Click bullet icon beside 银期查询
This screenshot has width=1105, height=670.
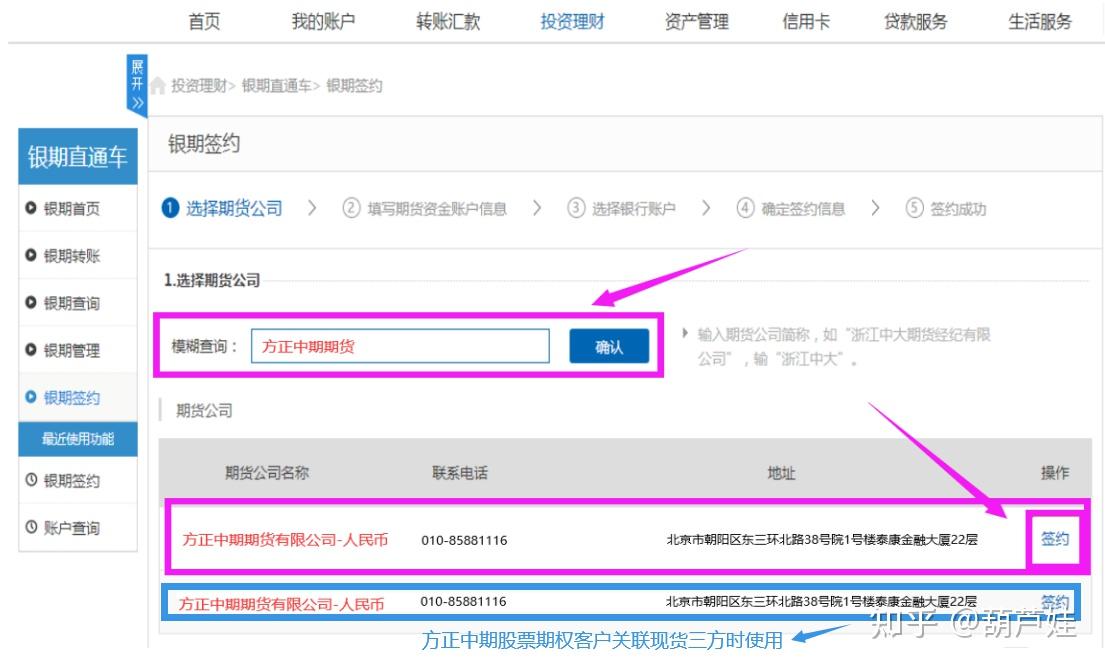click(30, 302)
